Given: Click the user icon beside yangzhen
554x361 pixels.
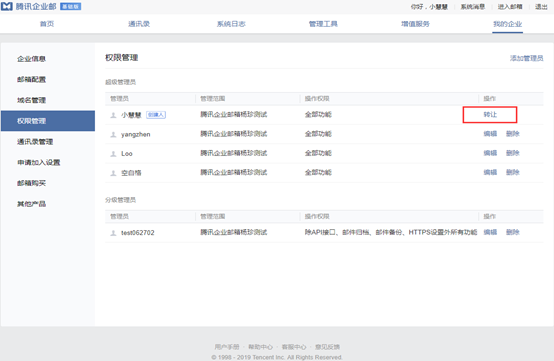Looking at the screenshot, I should coord(113,135).
